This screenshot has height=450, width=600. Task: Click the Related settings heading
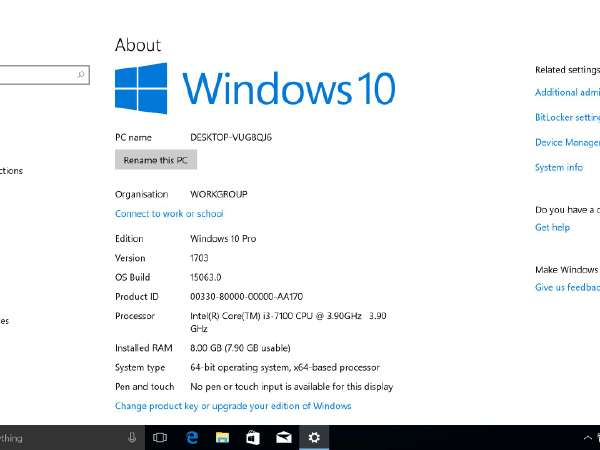pyautogui.click(x=567, y=70)
